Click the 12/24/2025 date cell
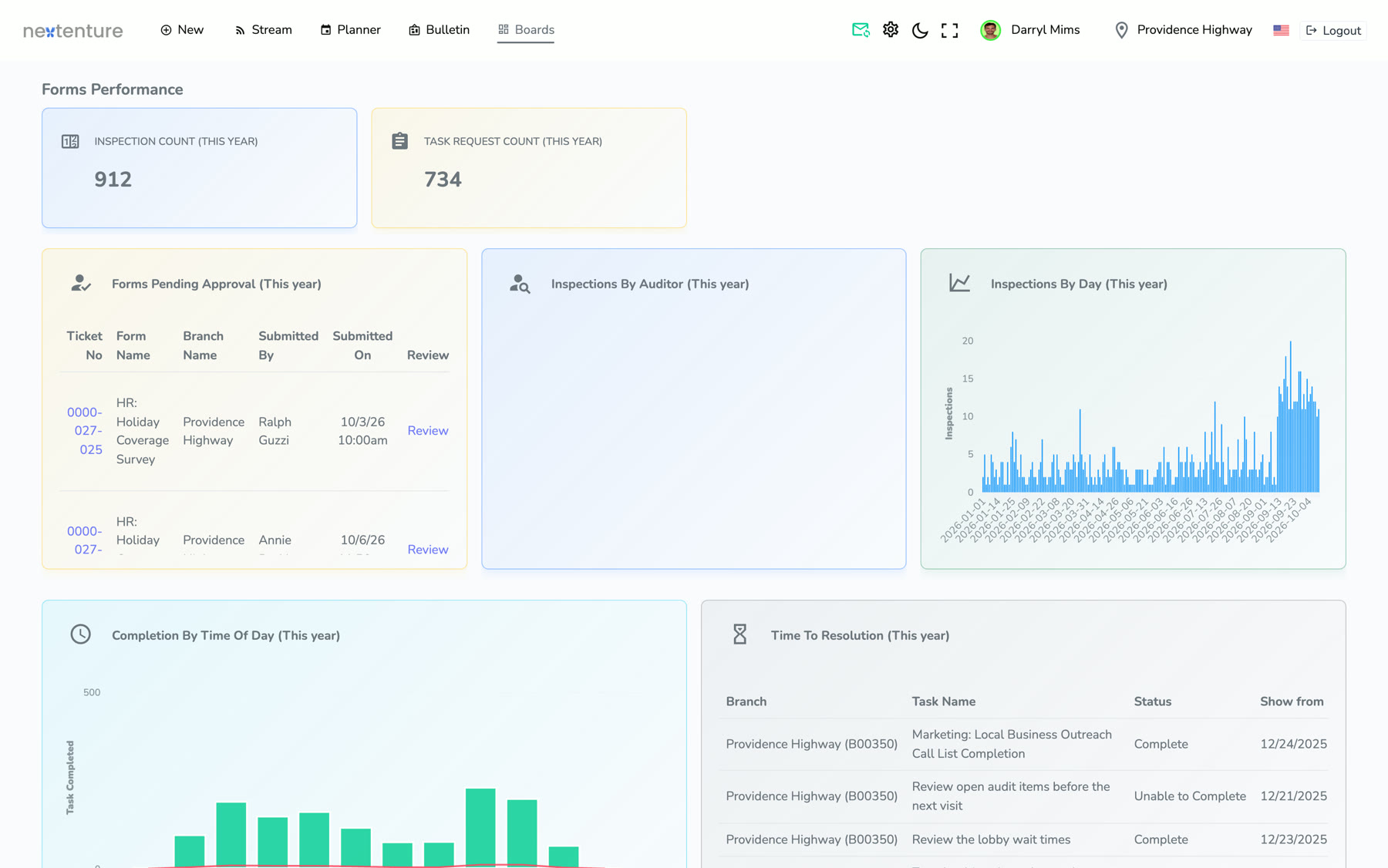 click(x=1293, y=744)
